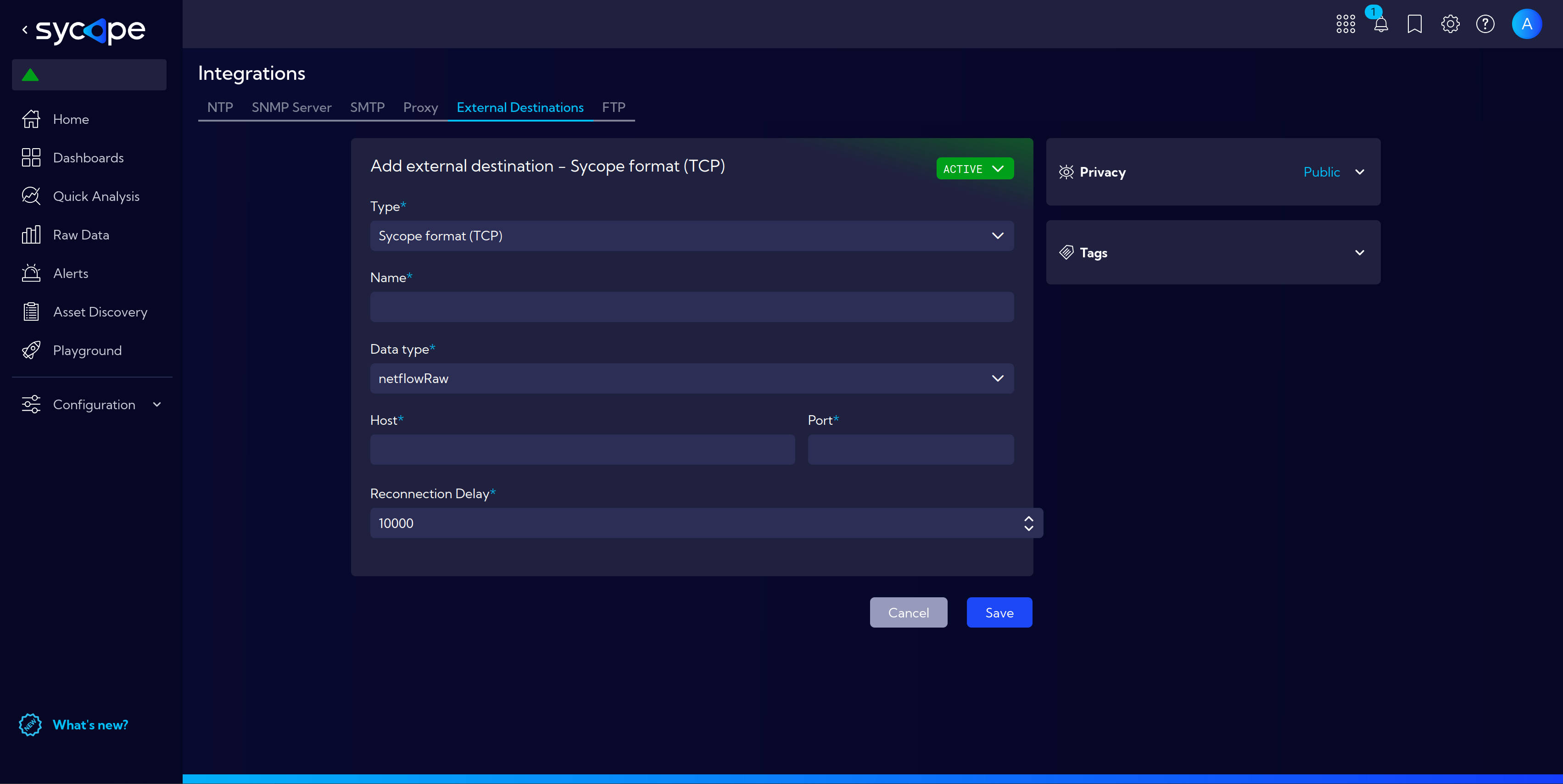Open Quick Analysis in sidebar
The image size is (1563, 784).
point(96,196)
